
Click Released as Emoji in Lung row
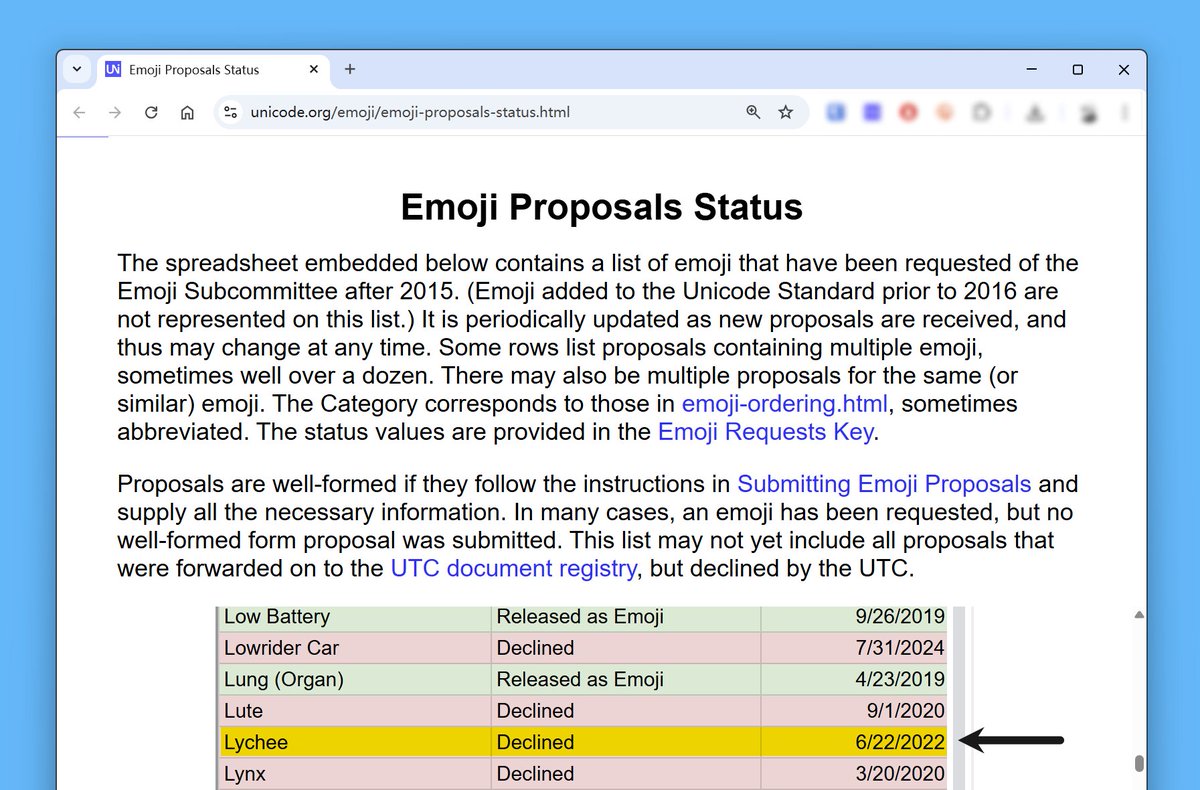tap(626, 679)
